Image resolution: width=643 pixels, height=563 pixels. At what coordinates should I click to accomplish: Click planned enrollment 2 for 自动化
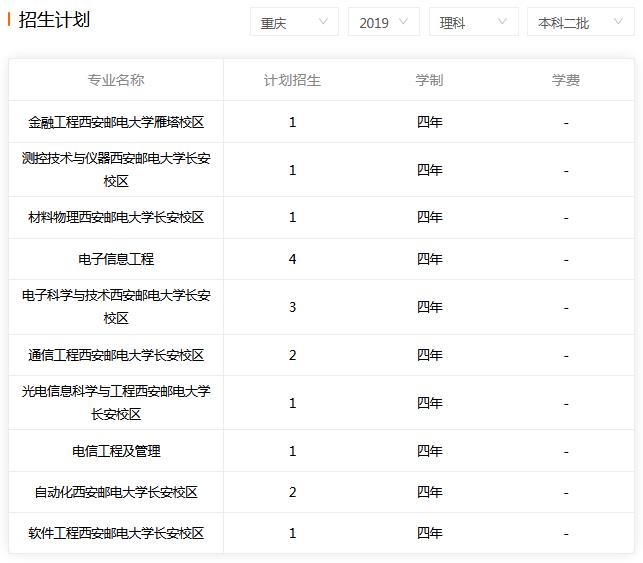[292, 492]
